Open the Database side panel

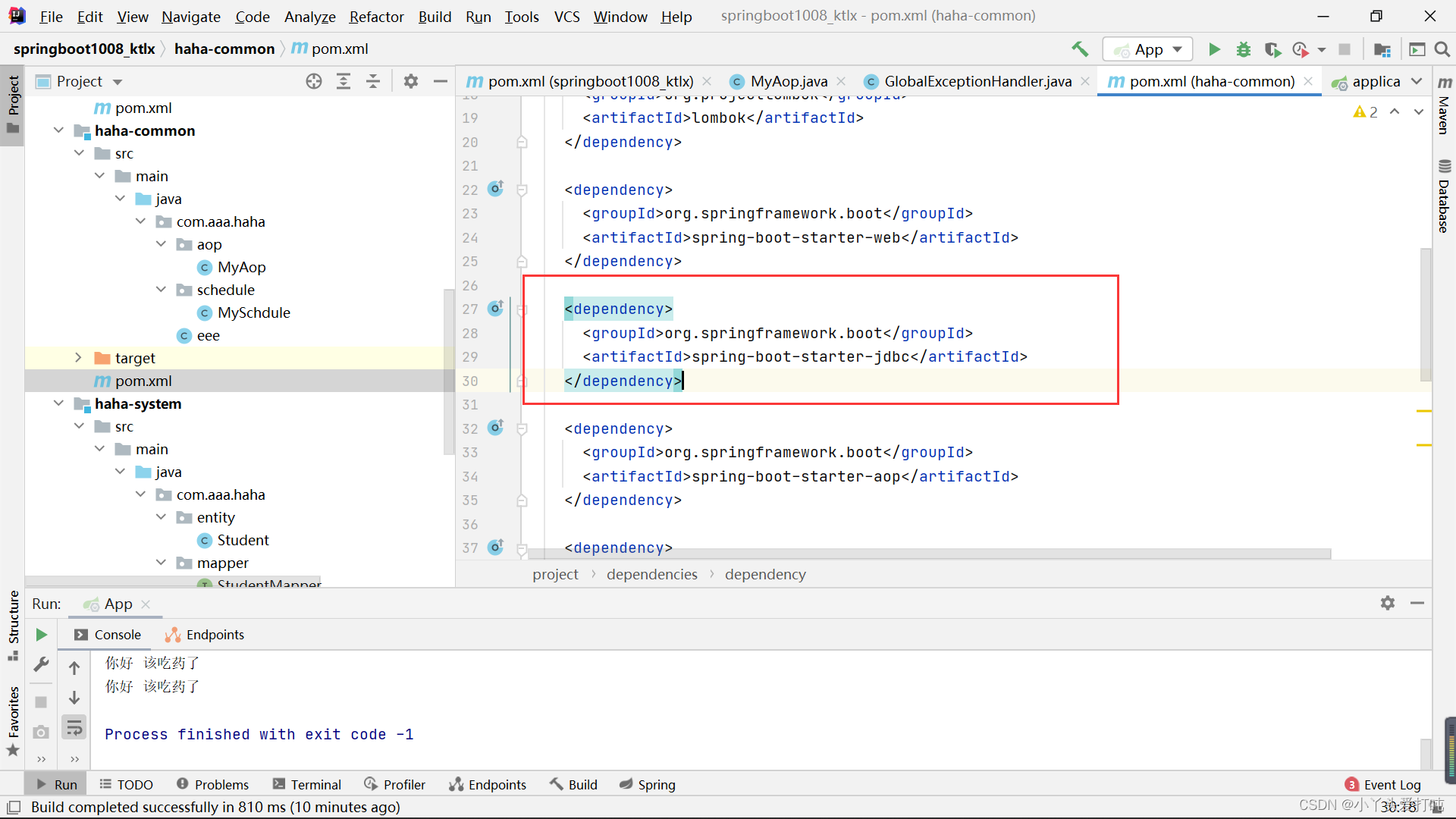click(1445, 196)
